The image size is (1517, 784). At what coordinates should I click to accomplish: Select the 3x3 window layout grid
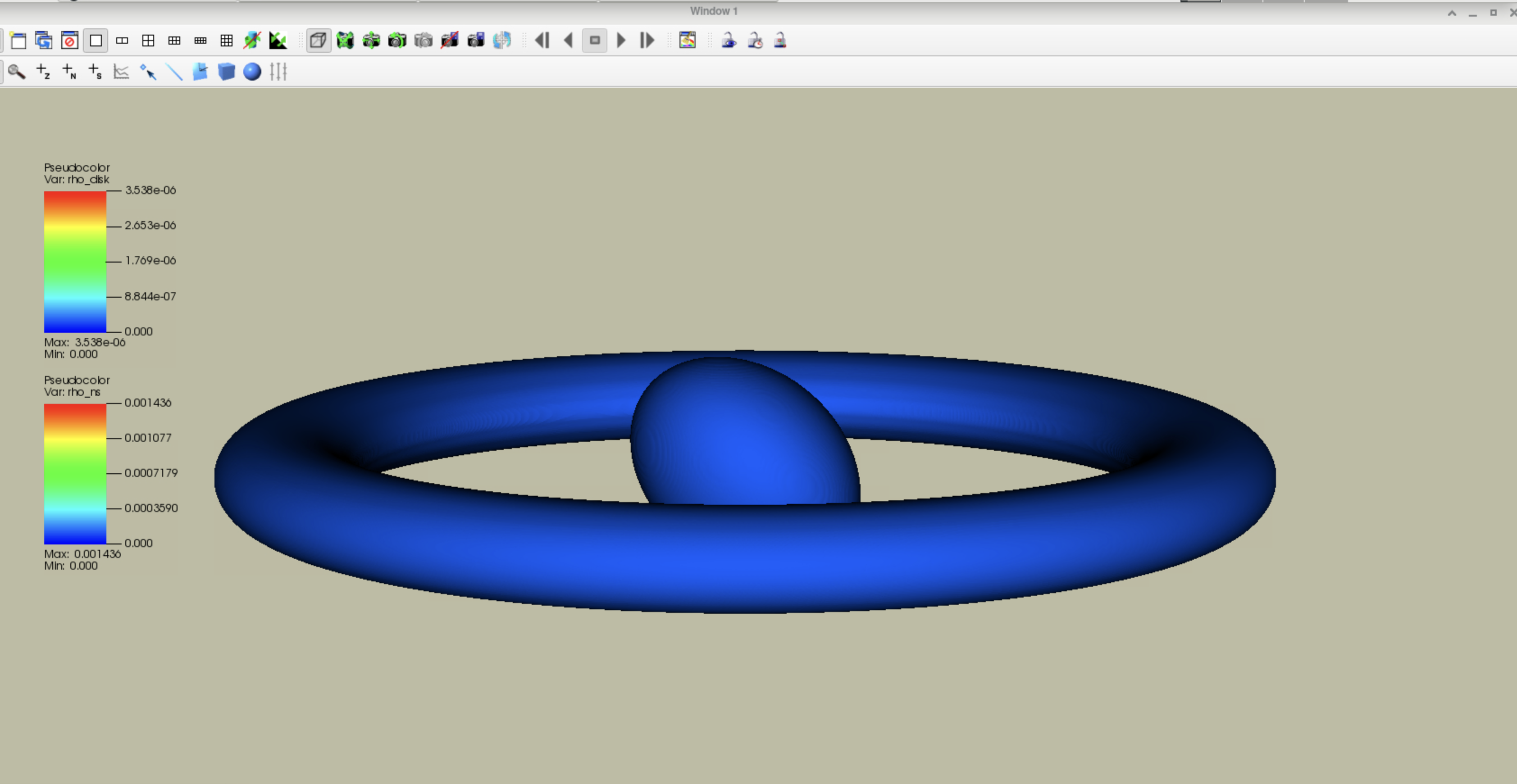tap(226, 41)
